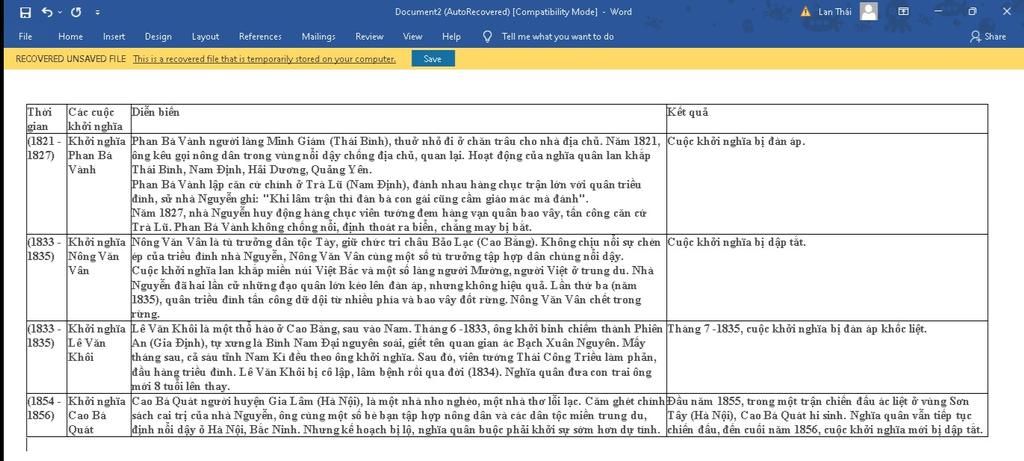This screenshot has height=461, width=1024.
Task: Click the 'Khởi nghĩa Phan Bá Vành' cell
Action: [x=98, y=184]
